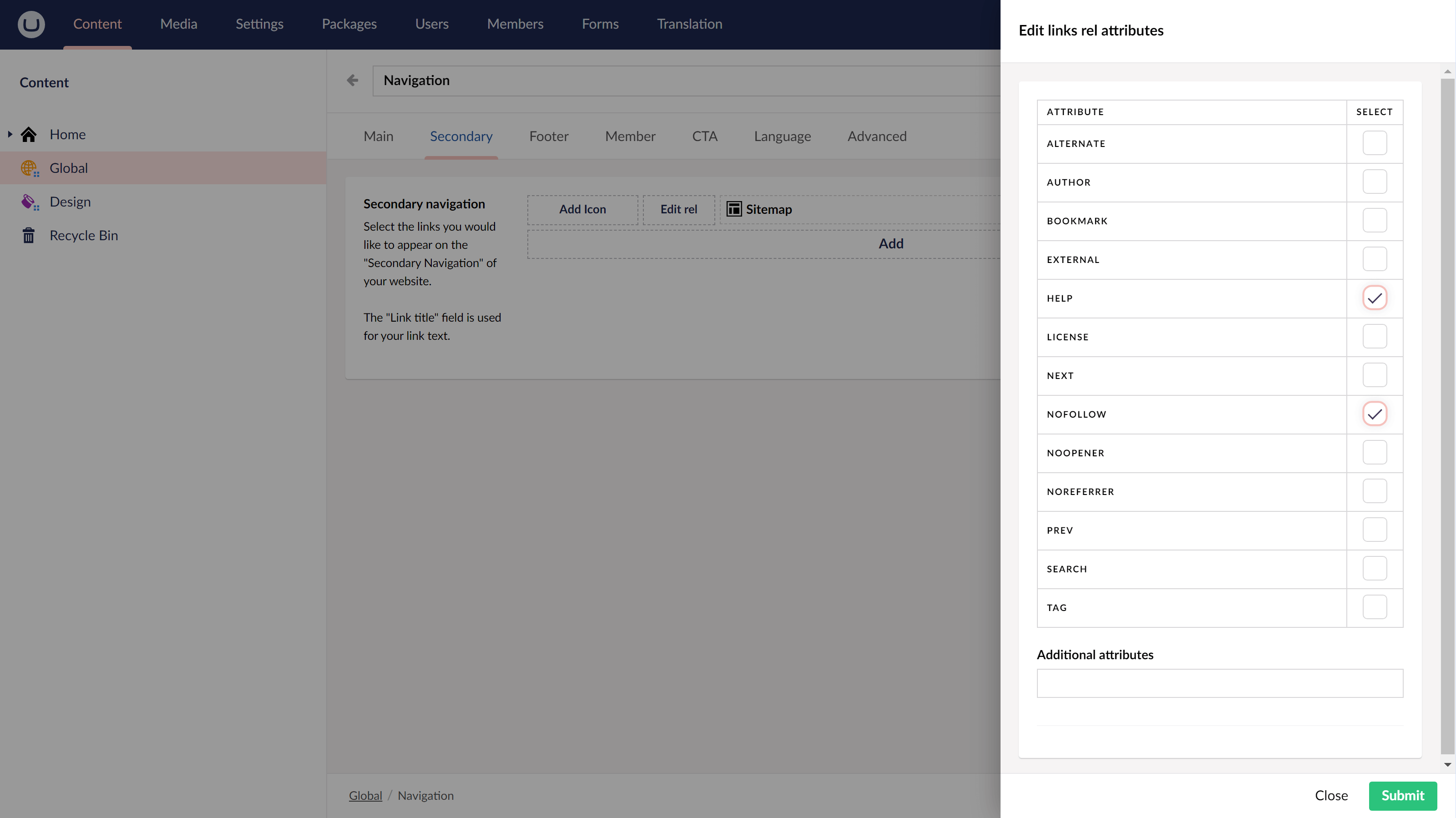Enable the NOOPENER attribute
Image resolution: width=1456 pixels, height=818 pixels.
pos(1376,452)
